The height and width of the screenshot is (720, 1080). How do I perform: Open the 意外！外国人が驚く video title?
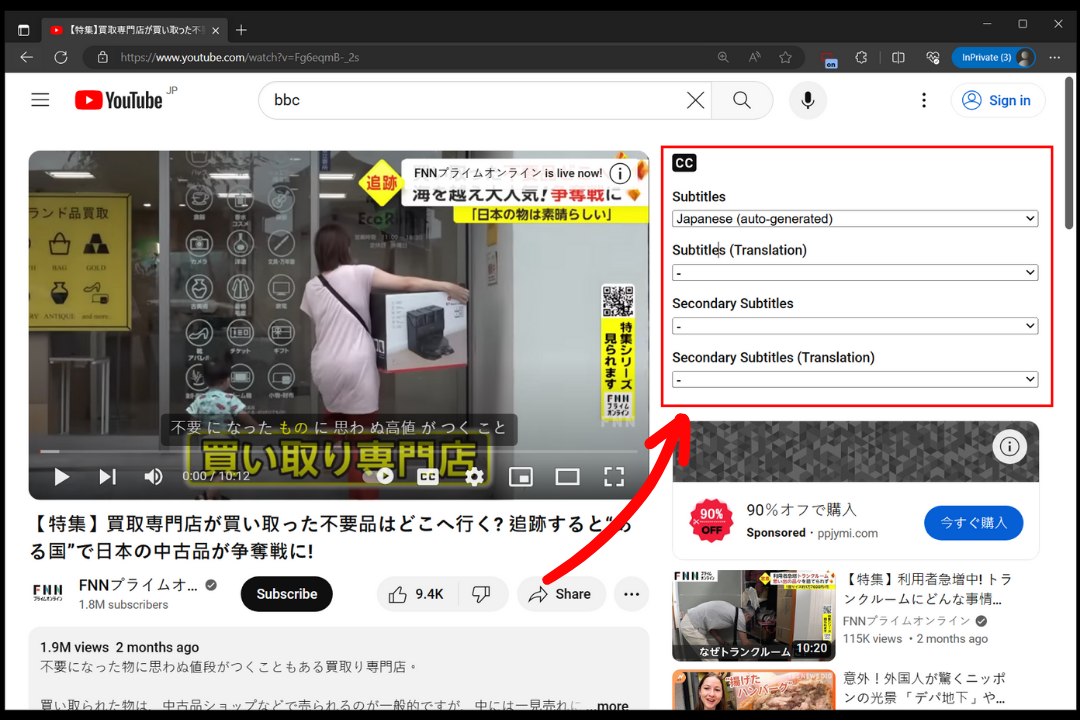click(924, 688)
